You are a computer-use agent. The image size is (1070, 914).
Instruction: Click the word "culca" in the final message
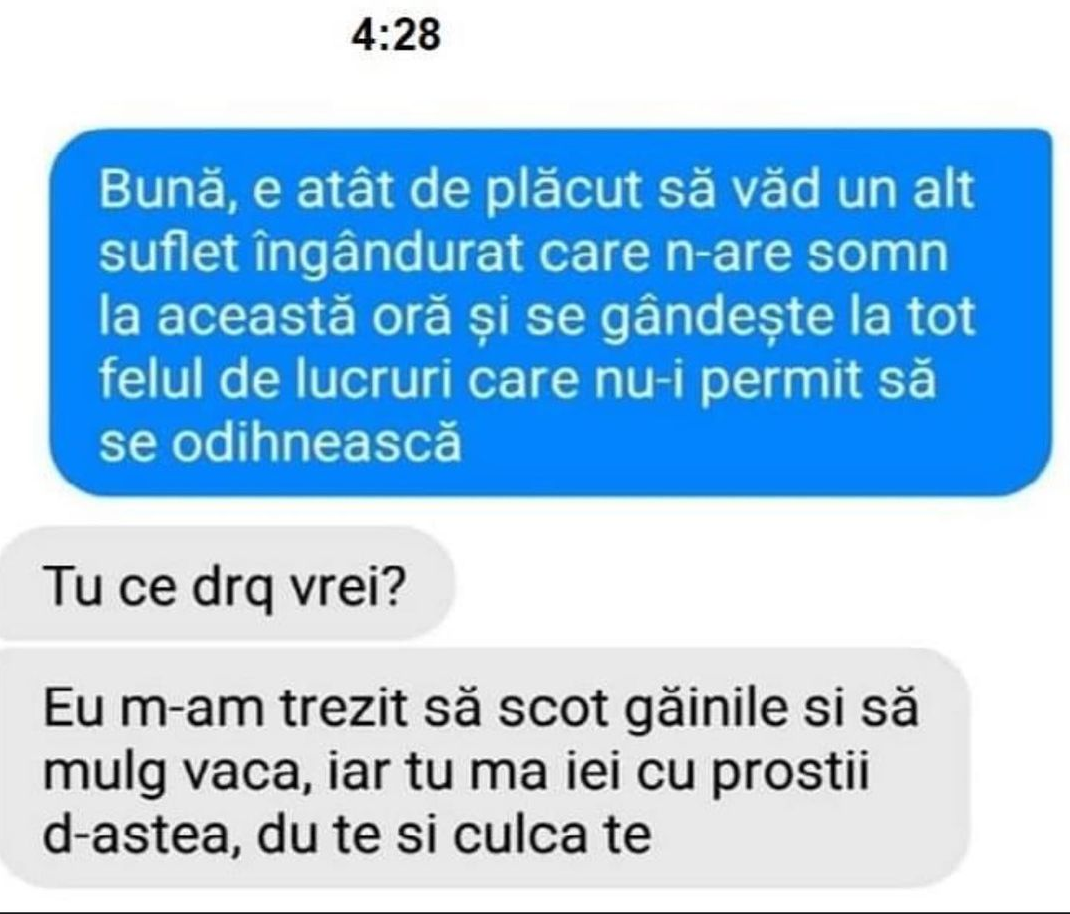point(521,834)
